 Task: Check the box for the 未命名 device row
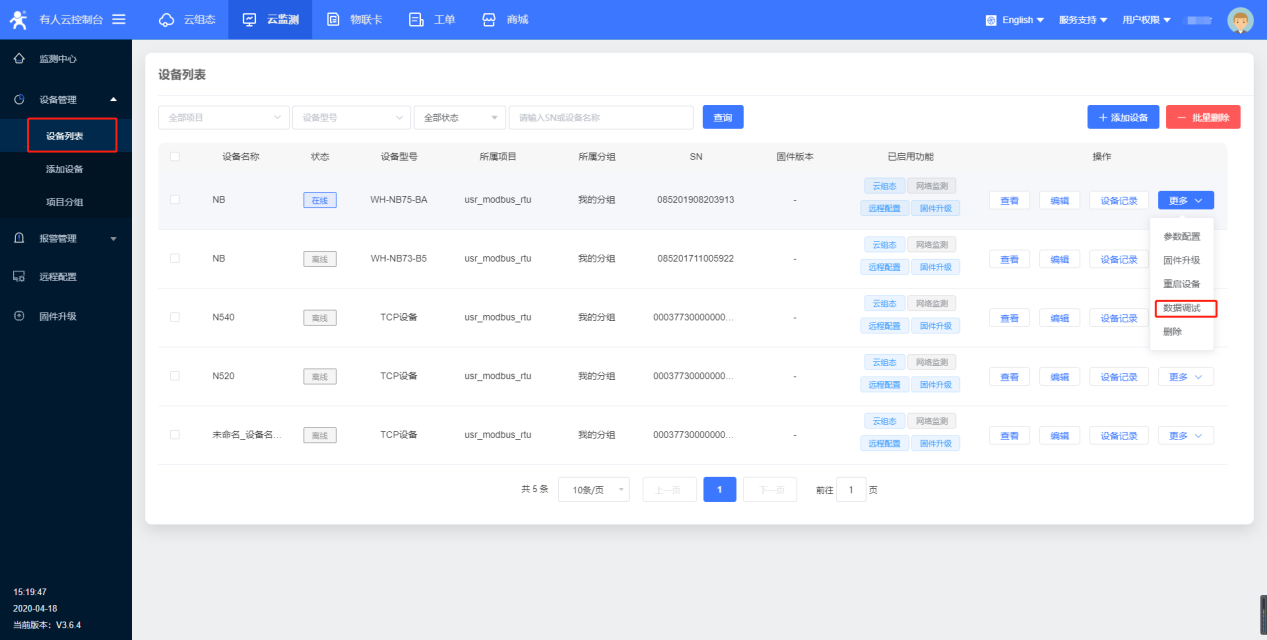pos(175,435)
